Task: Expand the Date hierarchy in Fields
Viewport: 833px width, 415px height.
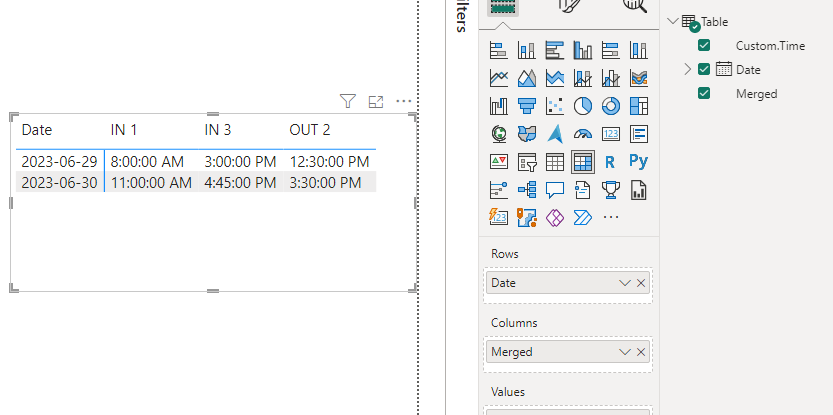Action: (x=687, y=69)
